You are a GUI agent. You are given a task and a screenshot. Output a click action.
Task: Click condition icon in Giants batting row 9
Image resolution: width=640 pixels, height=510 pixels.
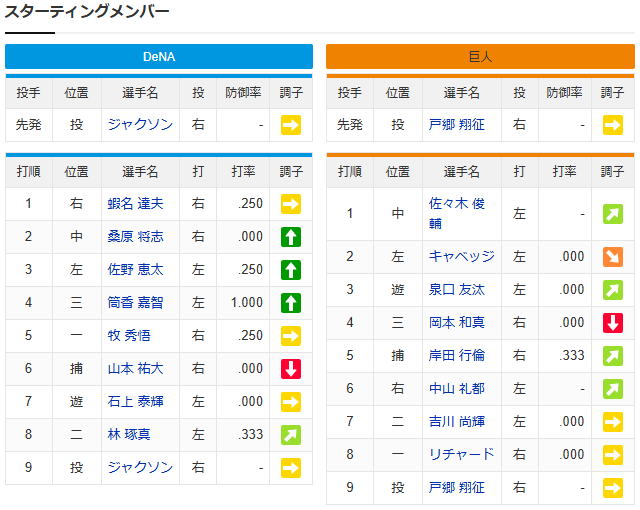point(613,488)
